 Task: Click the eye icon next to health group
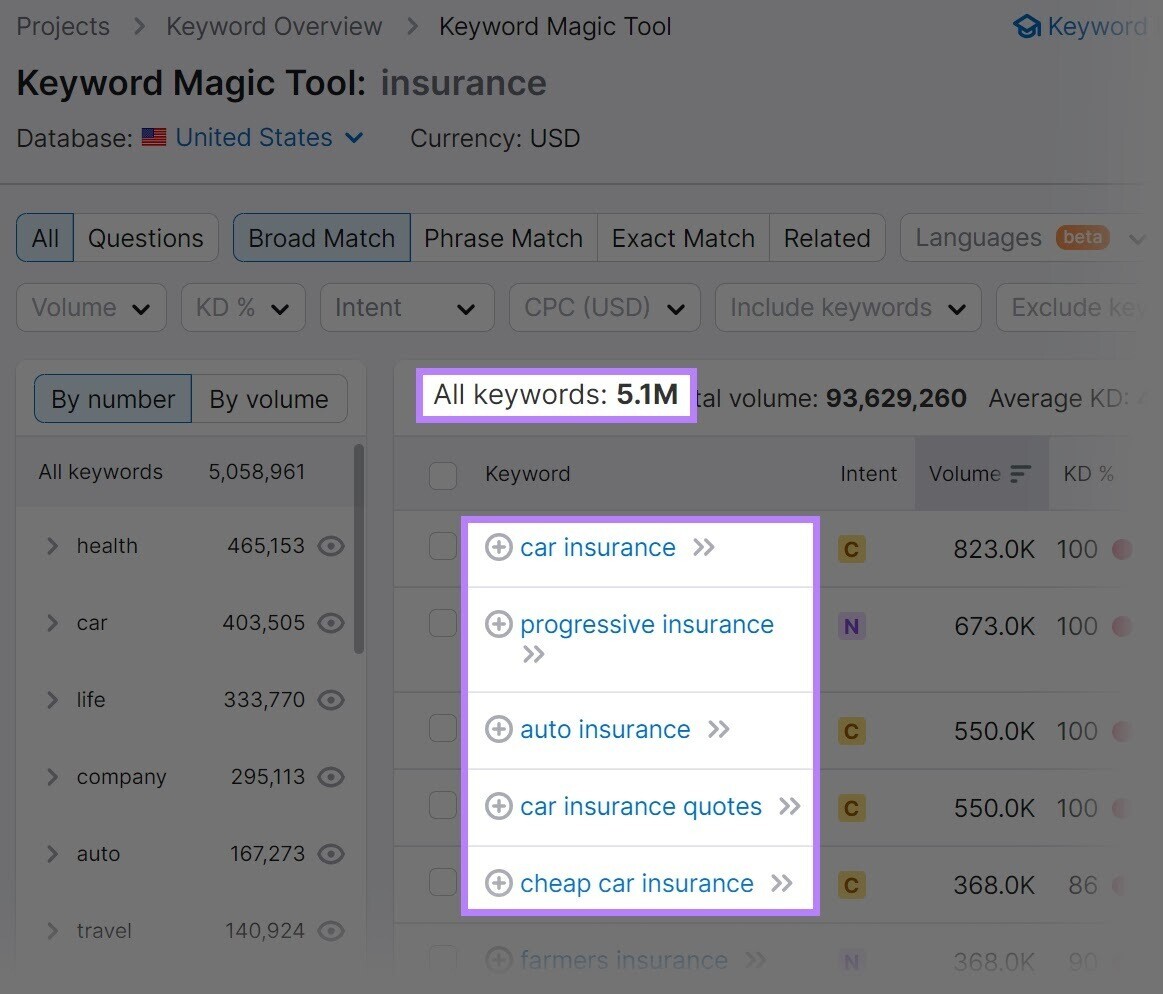pos(331,546)
